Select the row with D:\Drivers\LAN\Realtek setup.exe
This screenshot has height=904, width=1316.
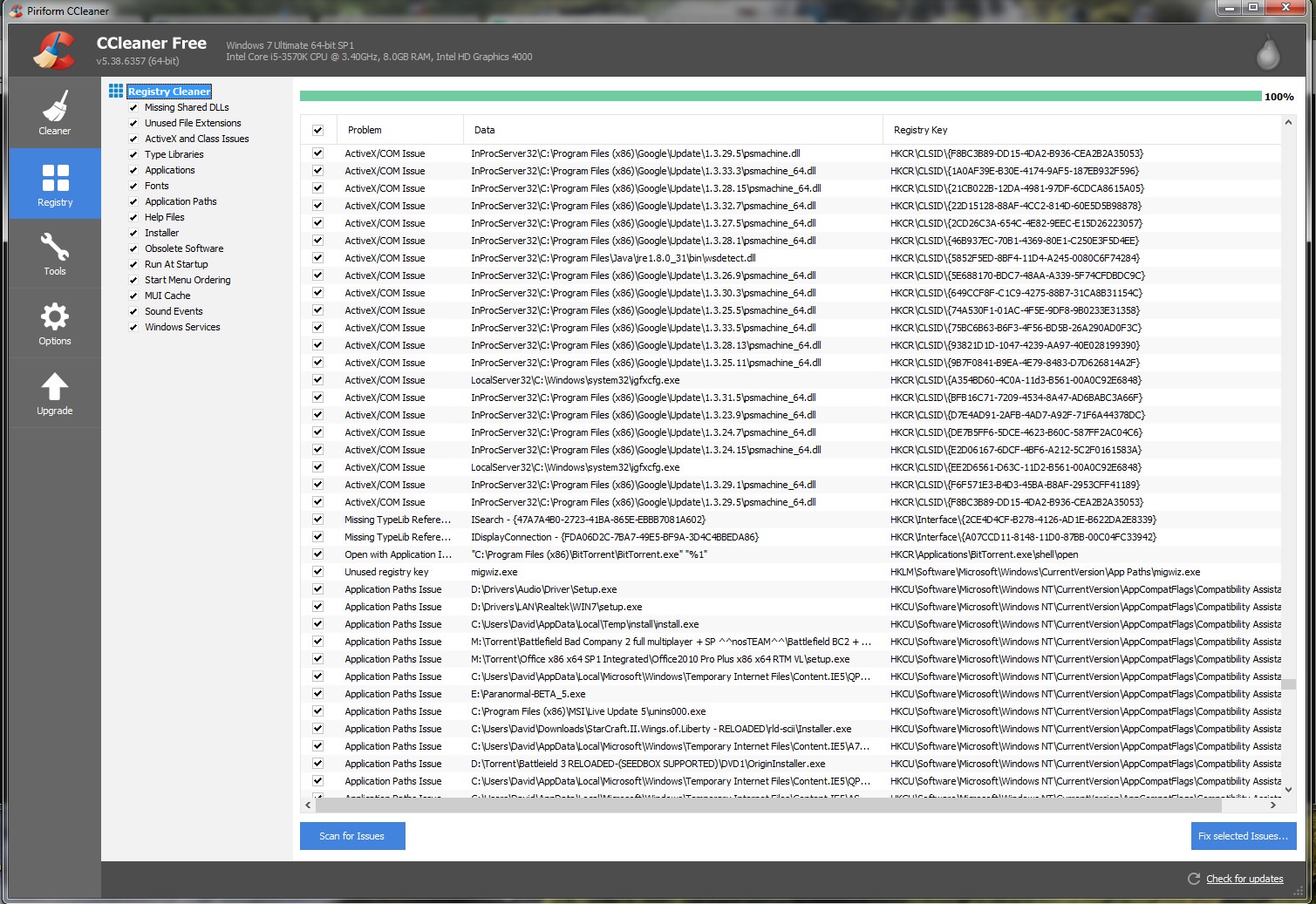pyautogui.click(x=792, y=607)
